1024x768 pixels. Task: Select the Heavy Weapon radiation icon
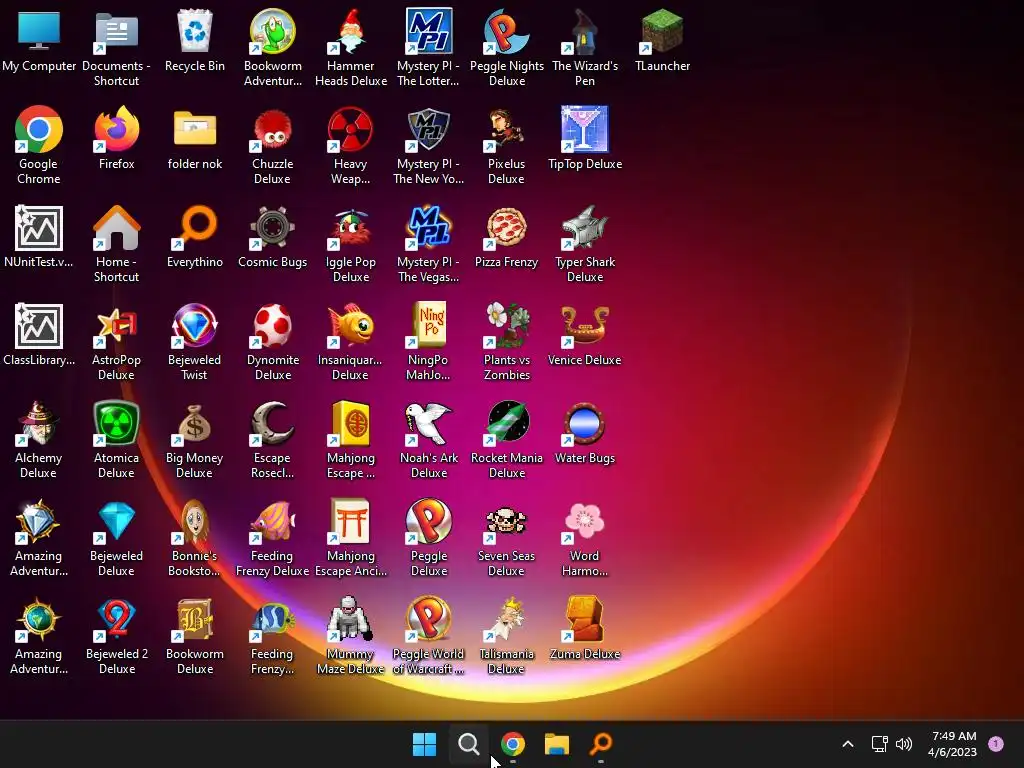pos(350,129)
